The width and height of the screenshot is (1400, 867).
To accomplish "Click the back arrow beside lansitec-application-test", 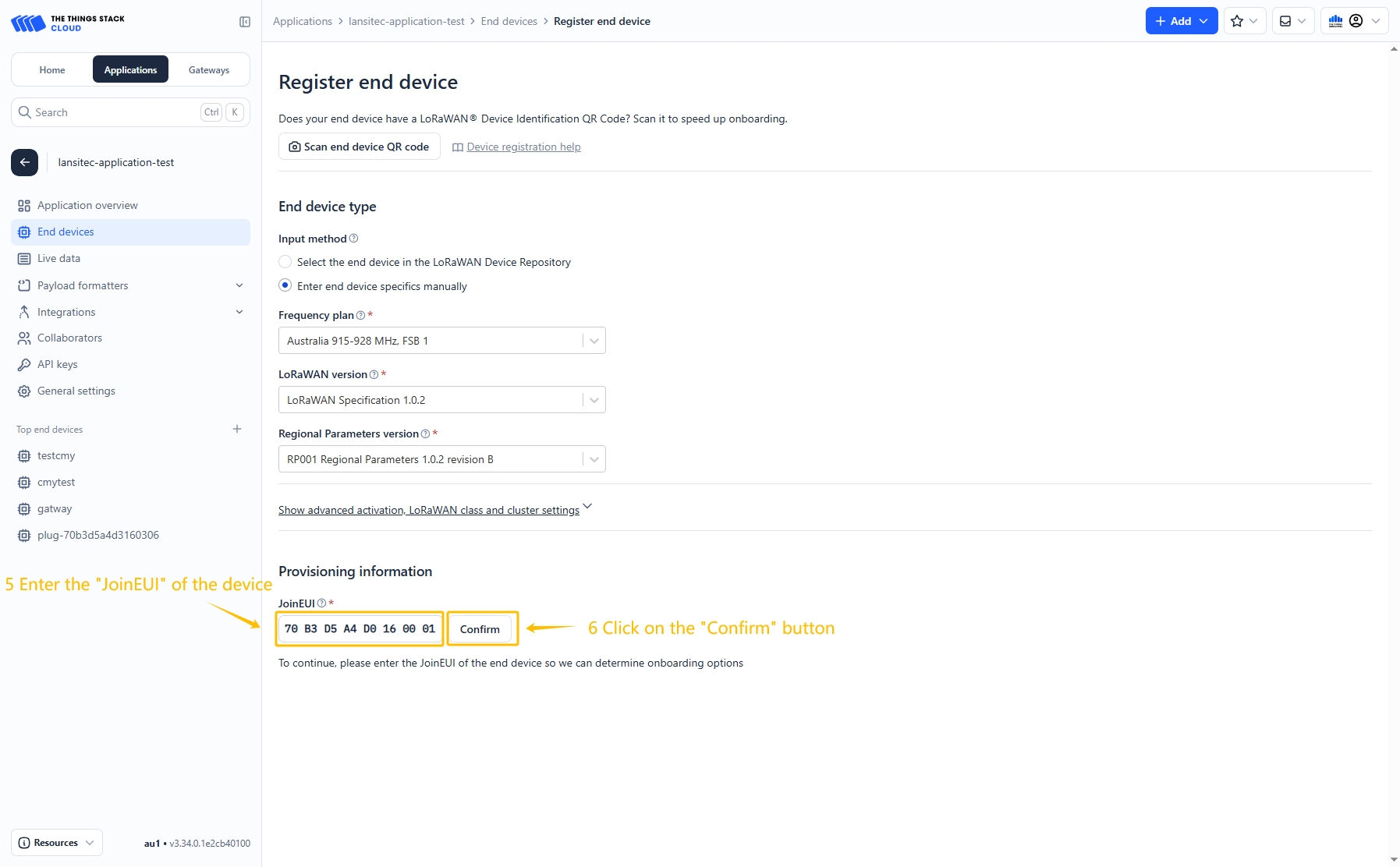I will point(24,162).
